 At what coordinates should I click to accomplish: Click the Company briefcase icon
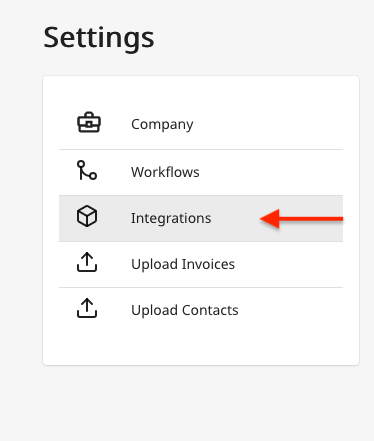pyautogui.click(x=89, y=123)
